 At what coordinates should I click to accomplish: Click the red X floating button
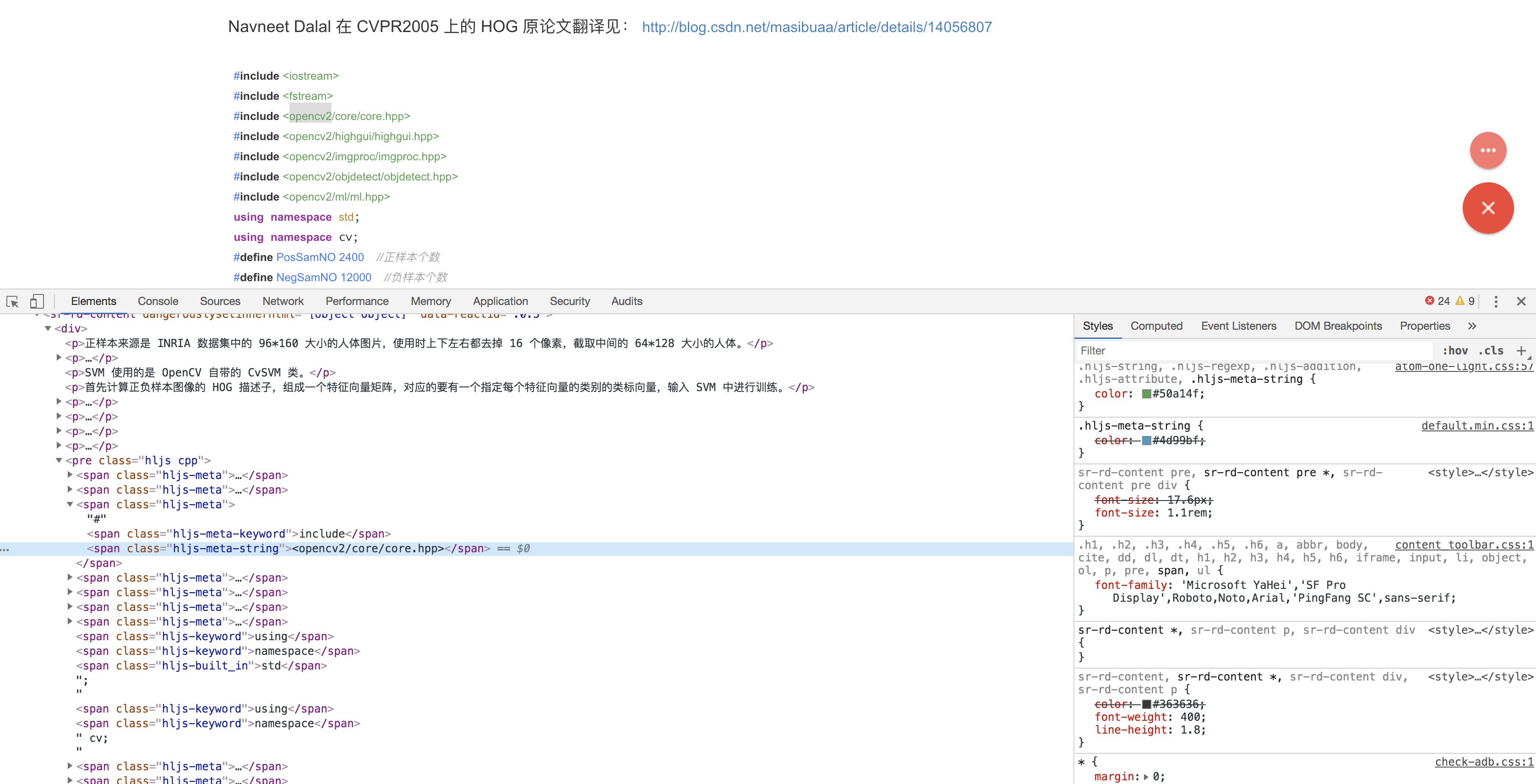pos(1488,208)
